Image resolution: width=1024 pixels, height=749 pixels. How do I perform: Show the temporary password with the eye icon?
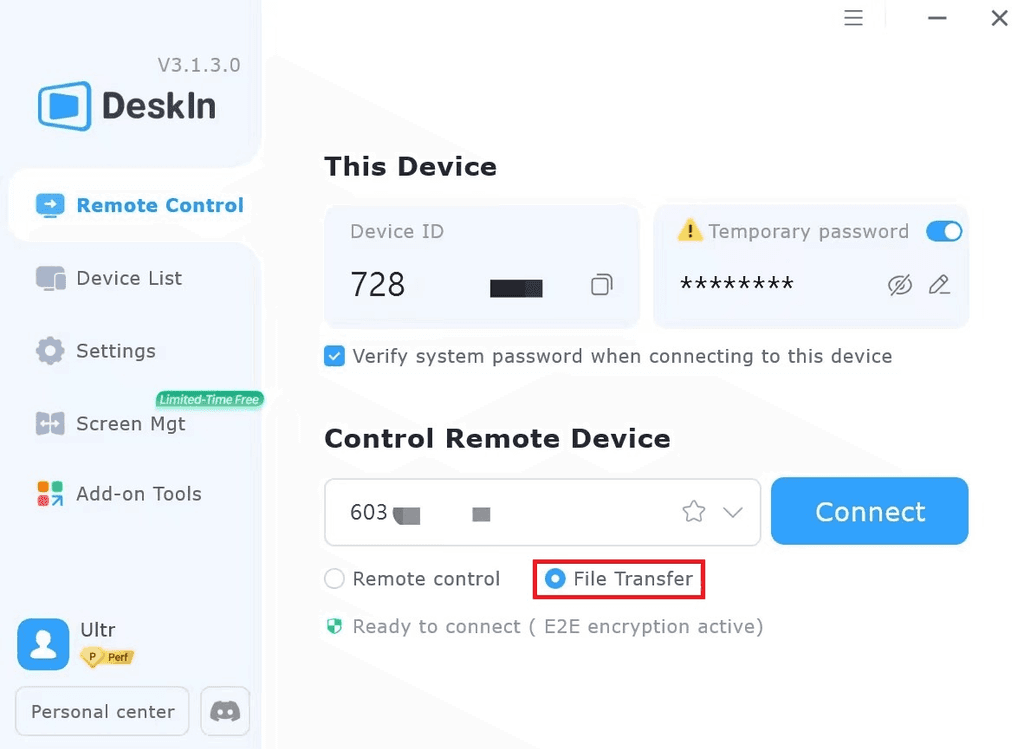click(899, 284)
